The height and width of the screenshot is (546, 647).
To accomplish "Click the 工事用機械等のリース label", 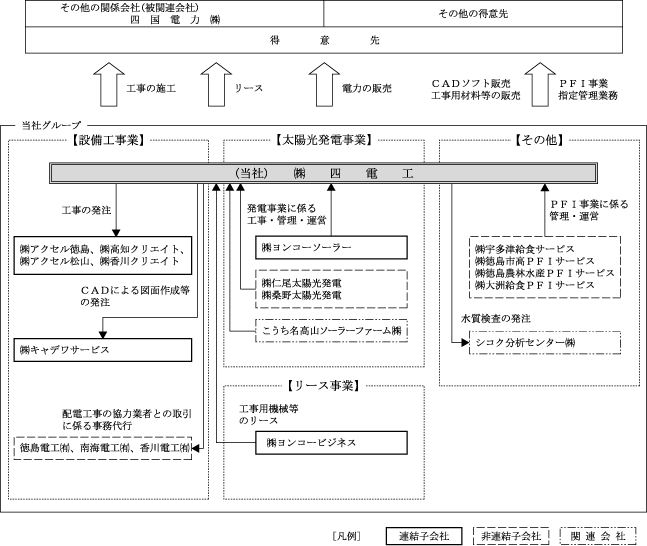I will click(x=269, y=414).
